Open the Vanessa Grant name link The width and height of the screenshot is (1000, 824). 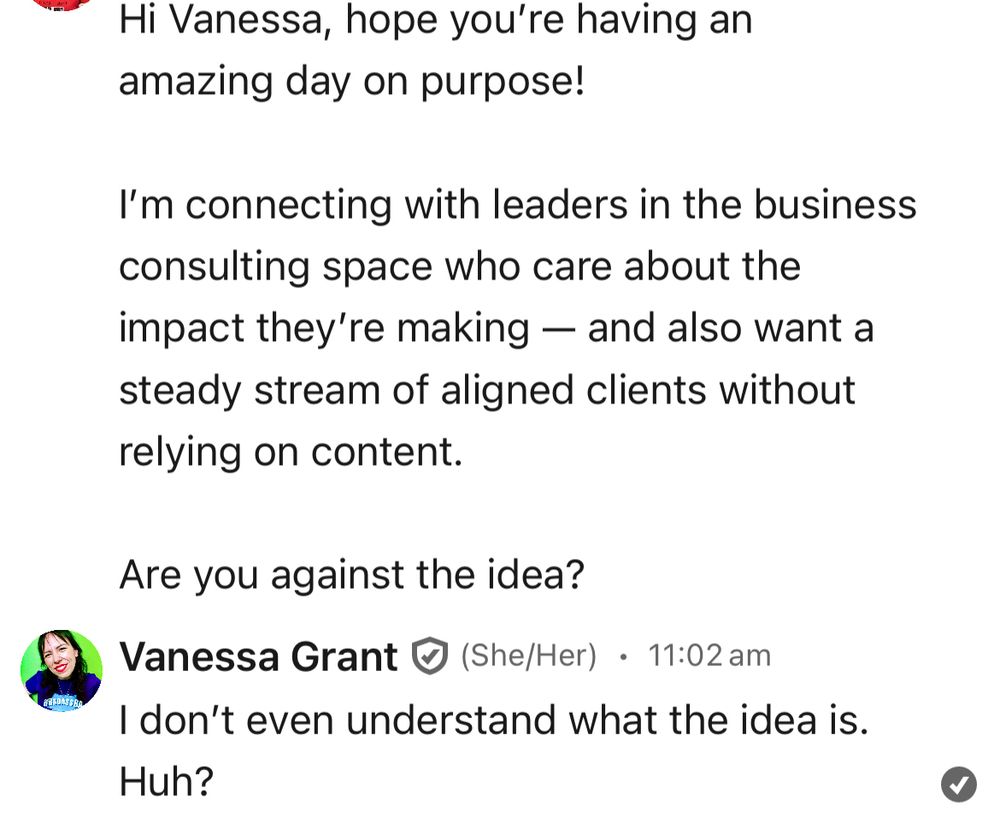coord(258,656)
